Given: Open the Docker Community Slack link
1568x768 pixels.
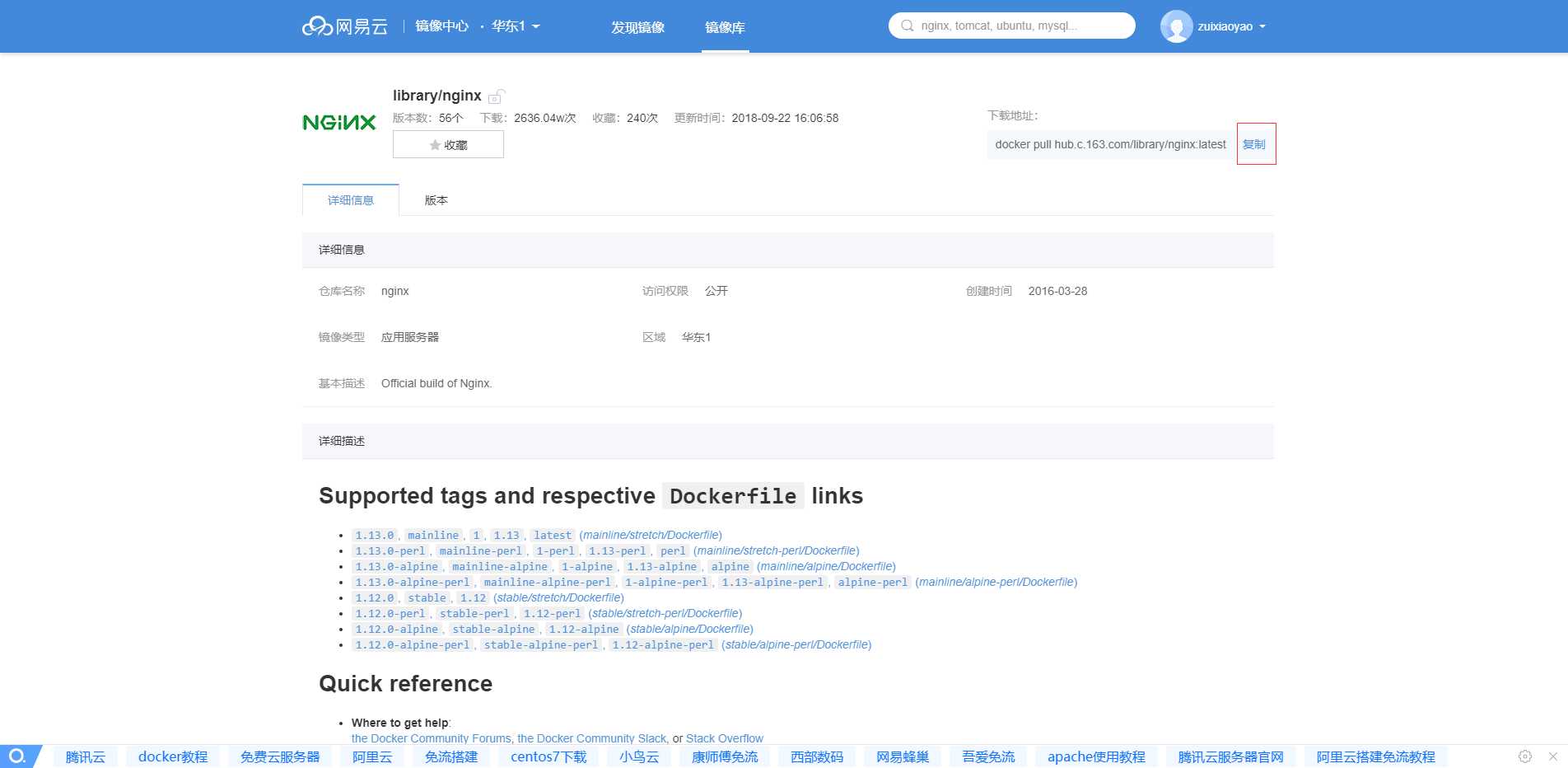Looking at the screenshot, I should [x=592, y=738].
